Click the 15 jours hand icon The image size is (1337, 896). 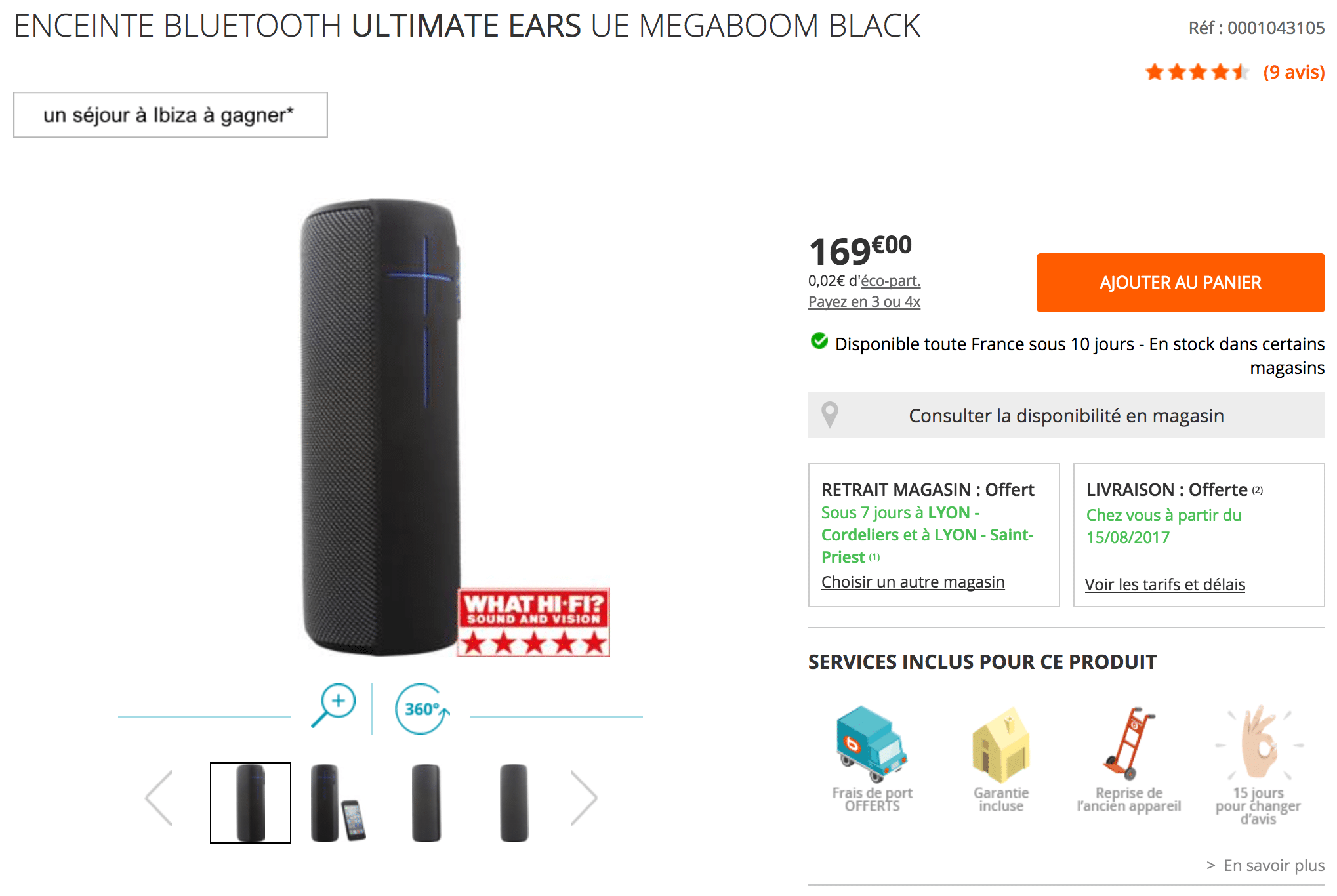(x=1258, y=742)
